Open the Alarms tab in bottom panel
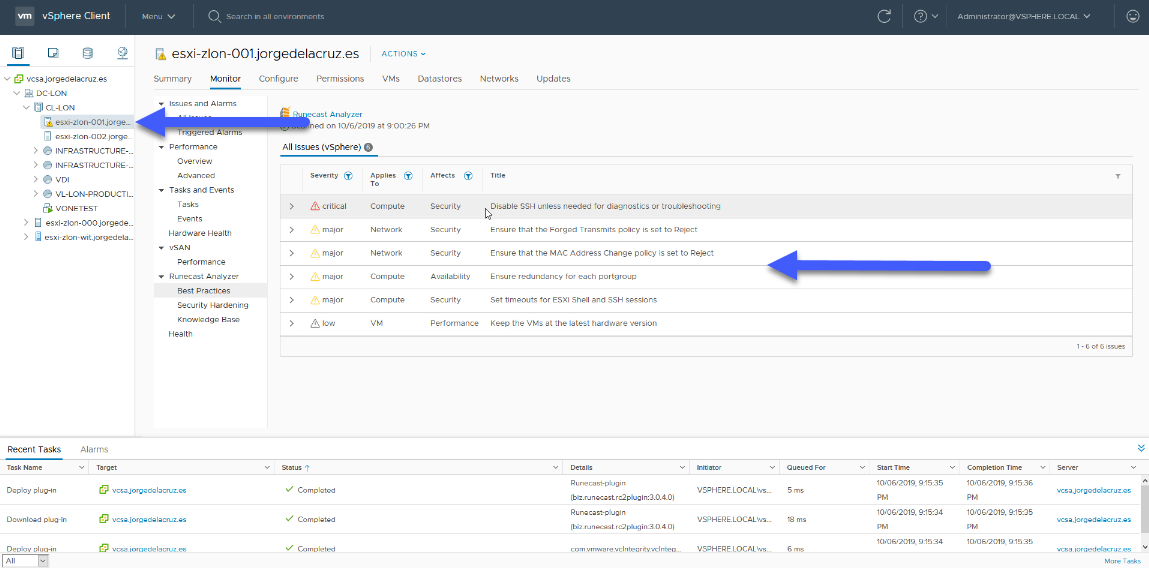 pyautogui.click(x=95, y=449)
